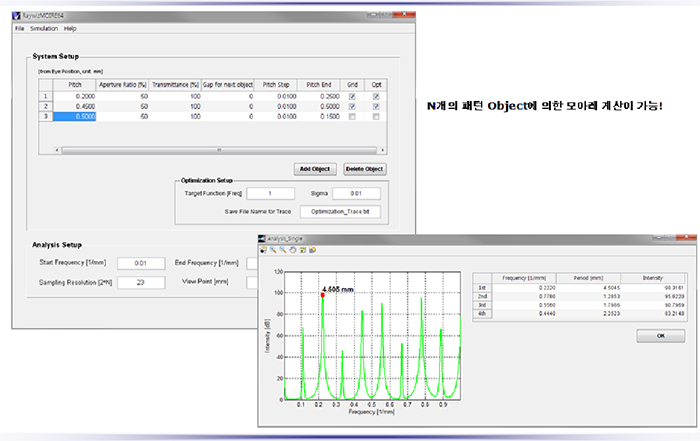This screenshot has width=700, height=441.
Task: Open the Simulation menu
Action: coord(44,28)
